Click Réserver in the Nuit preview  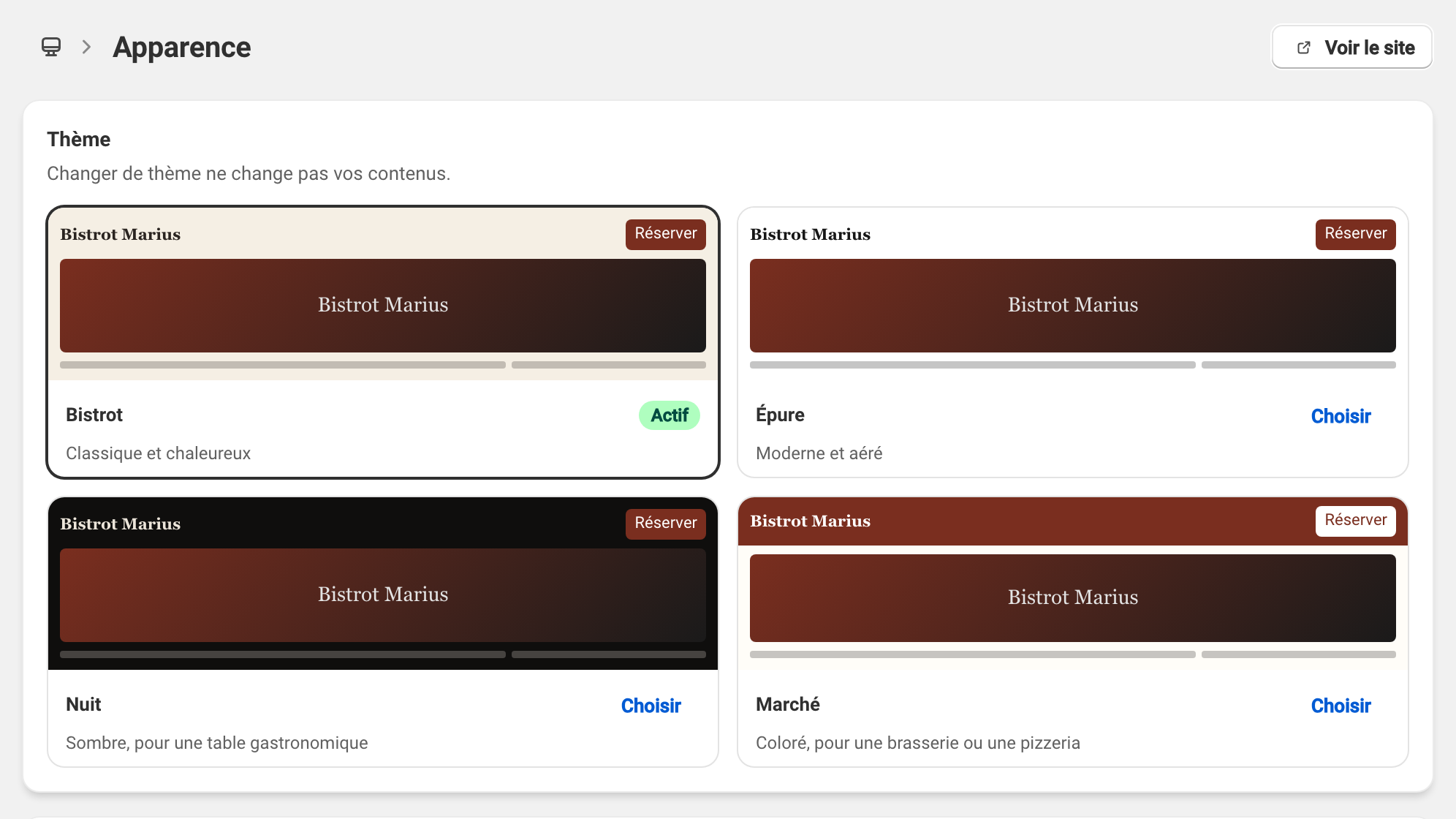tap(666, 524)
